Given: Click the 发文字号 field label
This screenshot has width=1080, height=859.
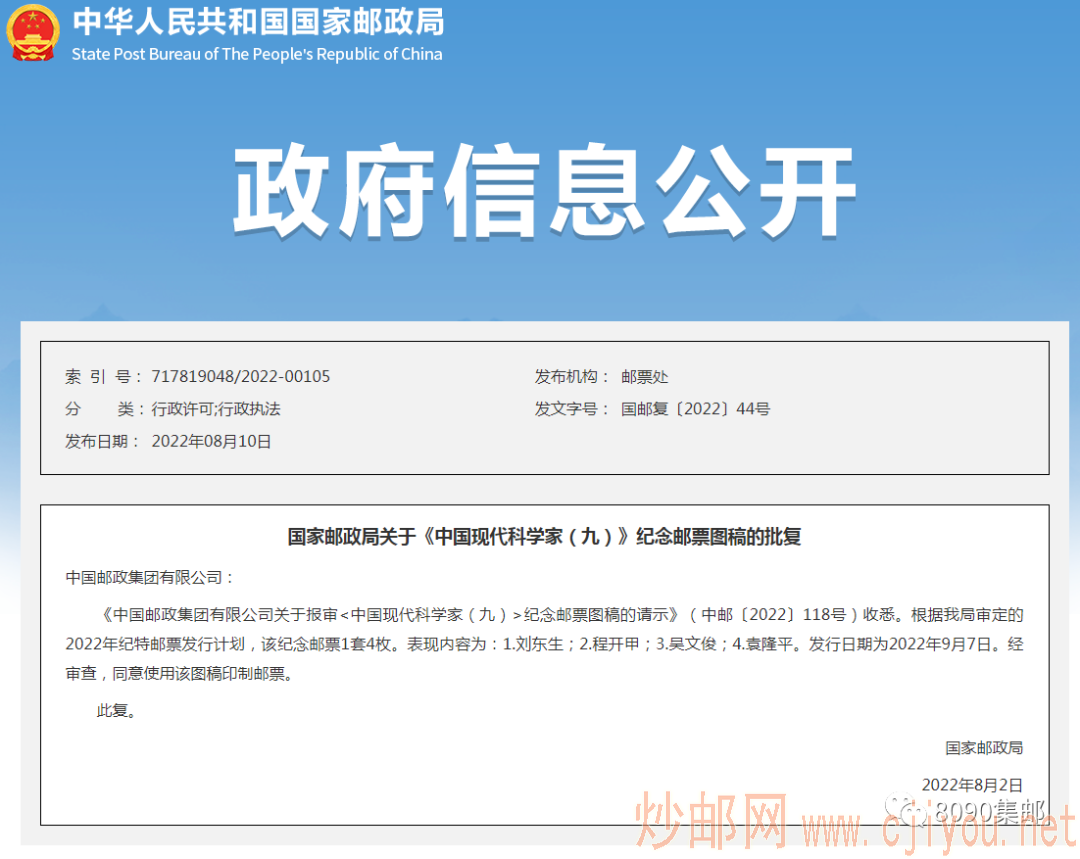Looking at the screenshot, I should [571, 409].
